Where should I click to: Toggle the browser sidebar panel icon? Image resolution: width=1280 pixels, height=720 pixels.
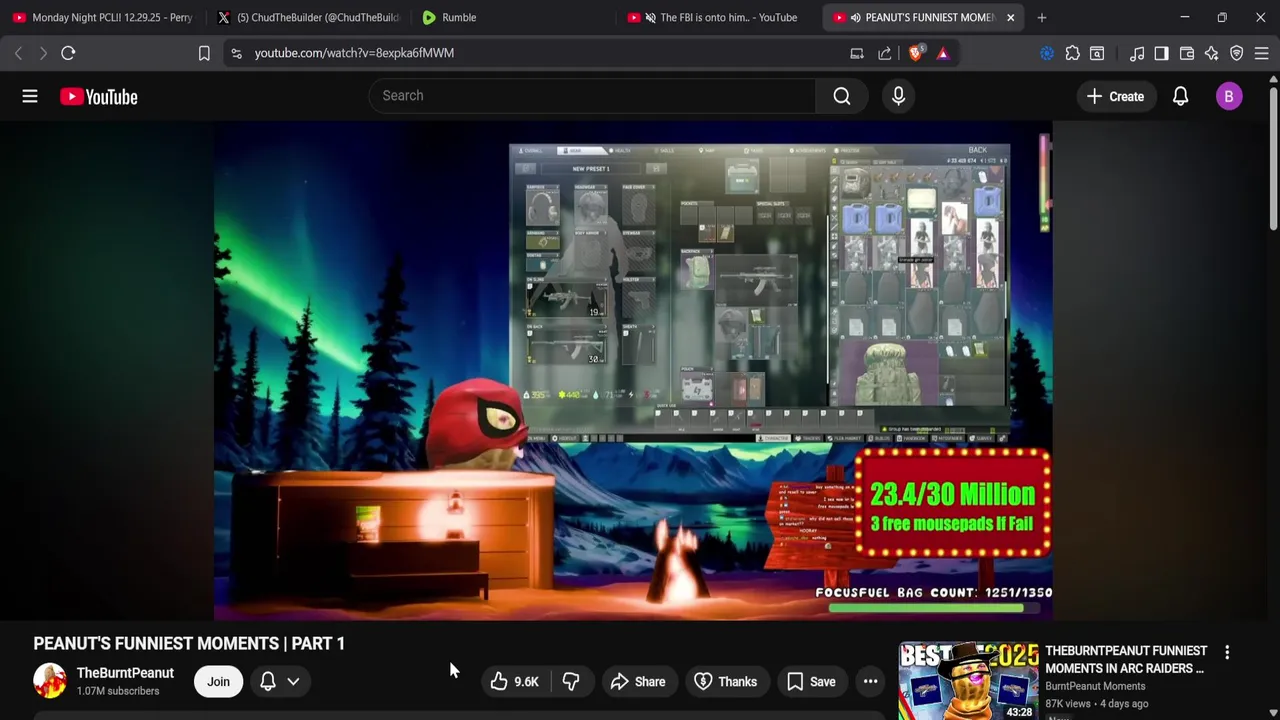click(x=1161, y=53)
